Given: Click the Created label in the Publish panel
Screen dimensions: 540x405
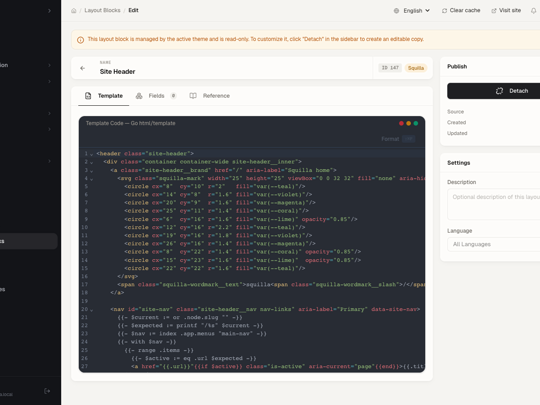Looking at the screenshot, I should tap(457, 122).
